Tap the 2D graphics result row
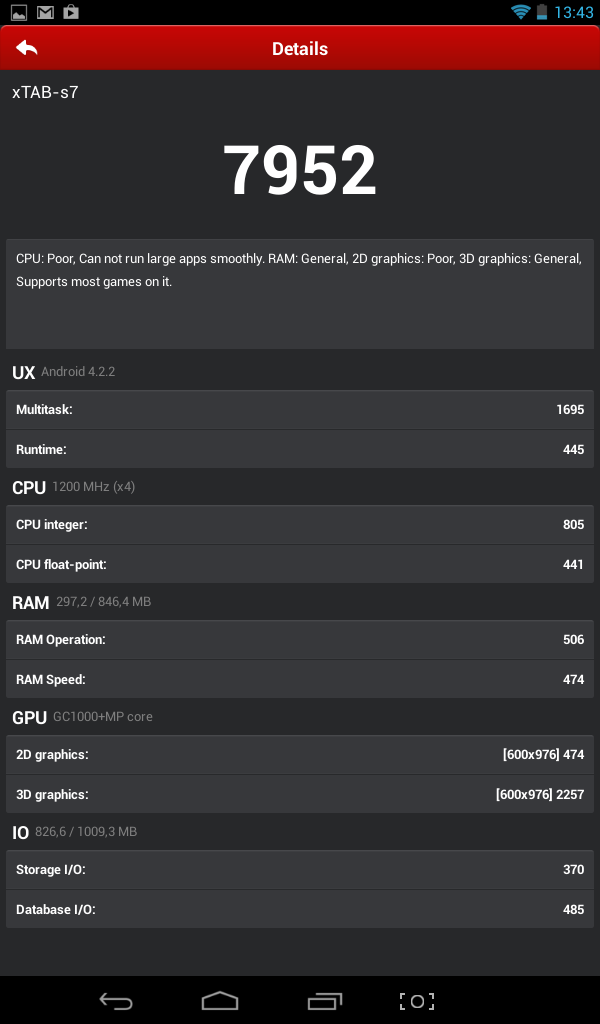The height and width of the screenshot is (1024, 600). click(x=300, y=755)
